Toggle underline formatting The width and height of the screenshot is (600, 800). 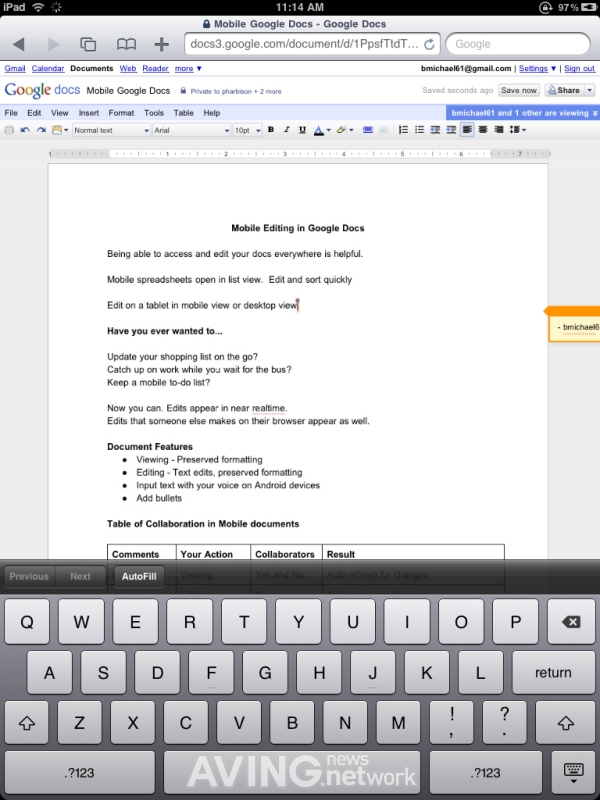coord(302,130)
